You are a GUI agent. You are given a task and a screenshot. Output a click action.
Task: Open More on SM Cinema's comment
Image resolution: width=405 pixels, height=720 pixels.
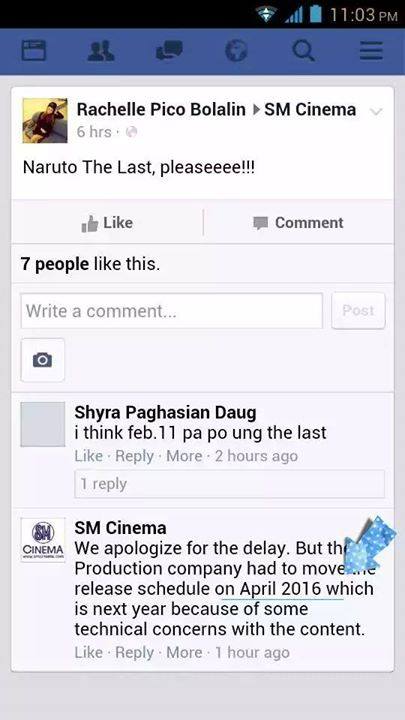click(184, 652)
